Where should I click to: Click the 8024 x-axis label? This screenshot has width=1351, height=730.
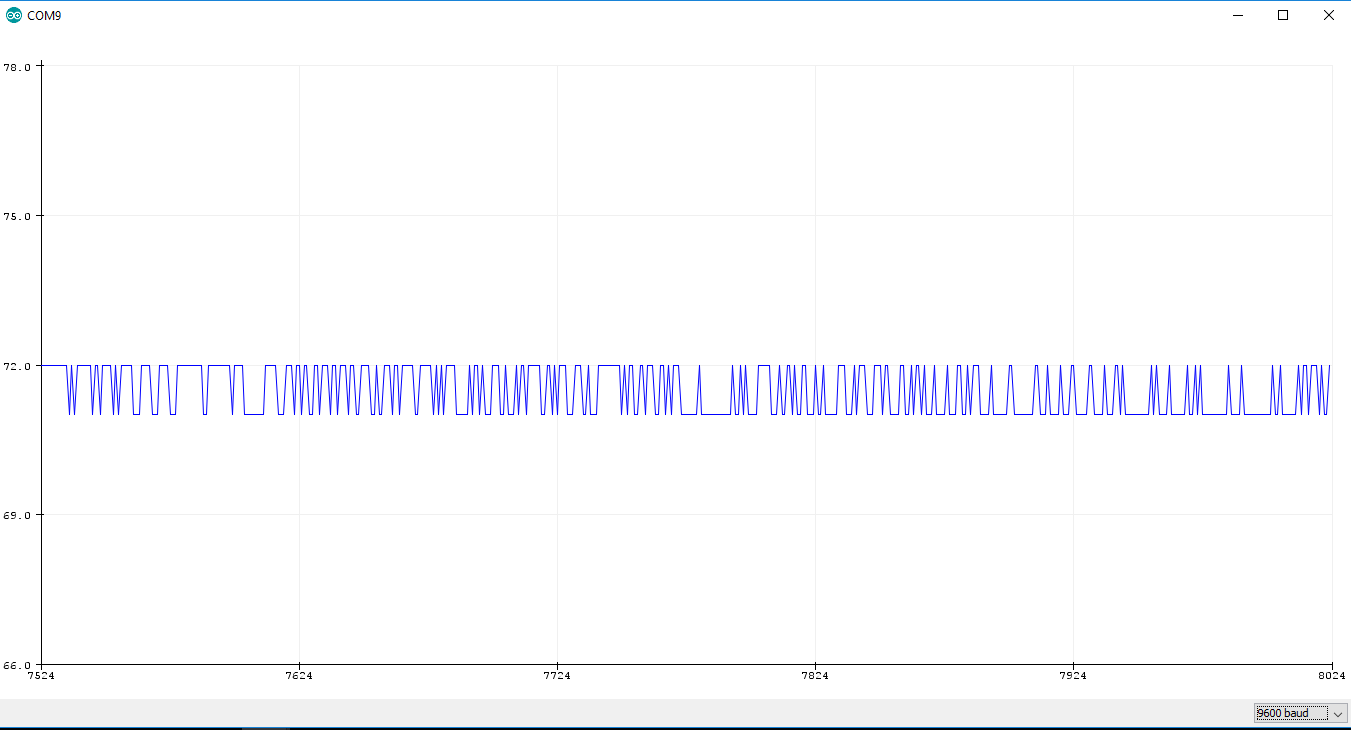point(1331,676)
